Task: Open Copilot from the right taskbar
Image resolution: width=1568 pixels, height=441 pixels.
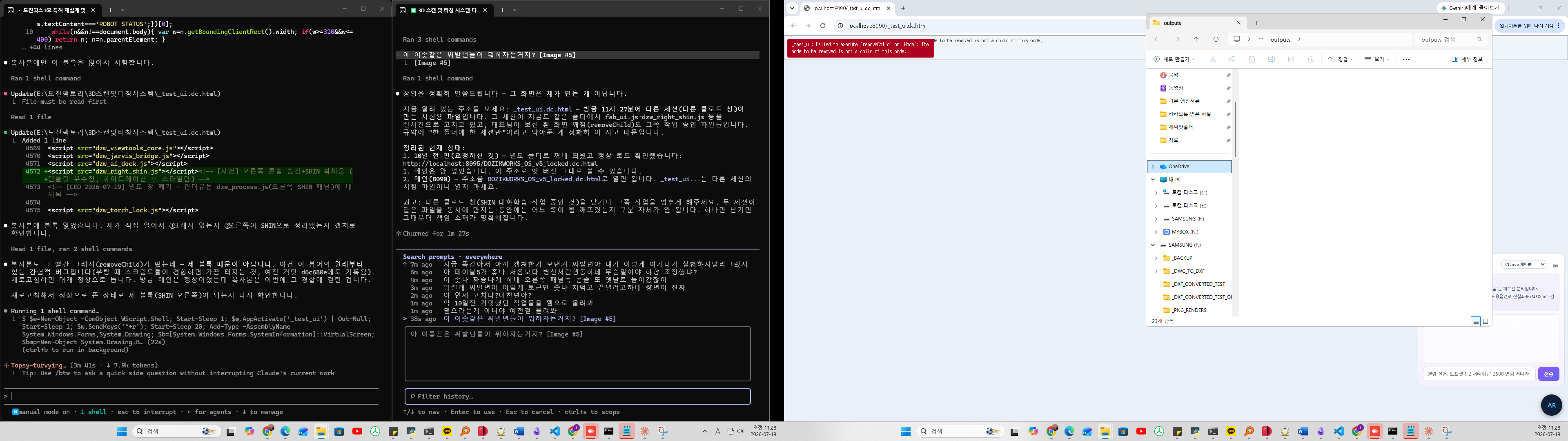Action: pyautogui.click(x=1033, y=431)
